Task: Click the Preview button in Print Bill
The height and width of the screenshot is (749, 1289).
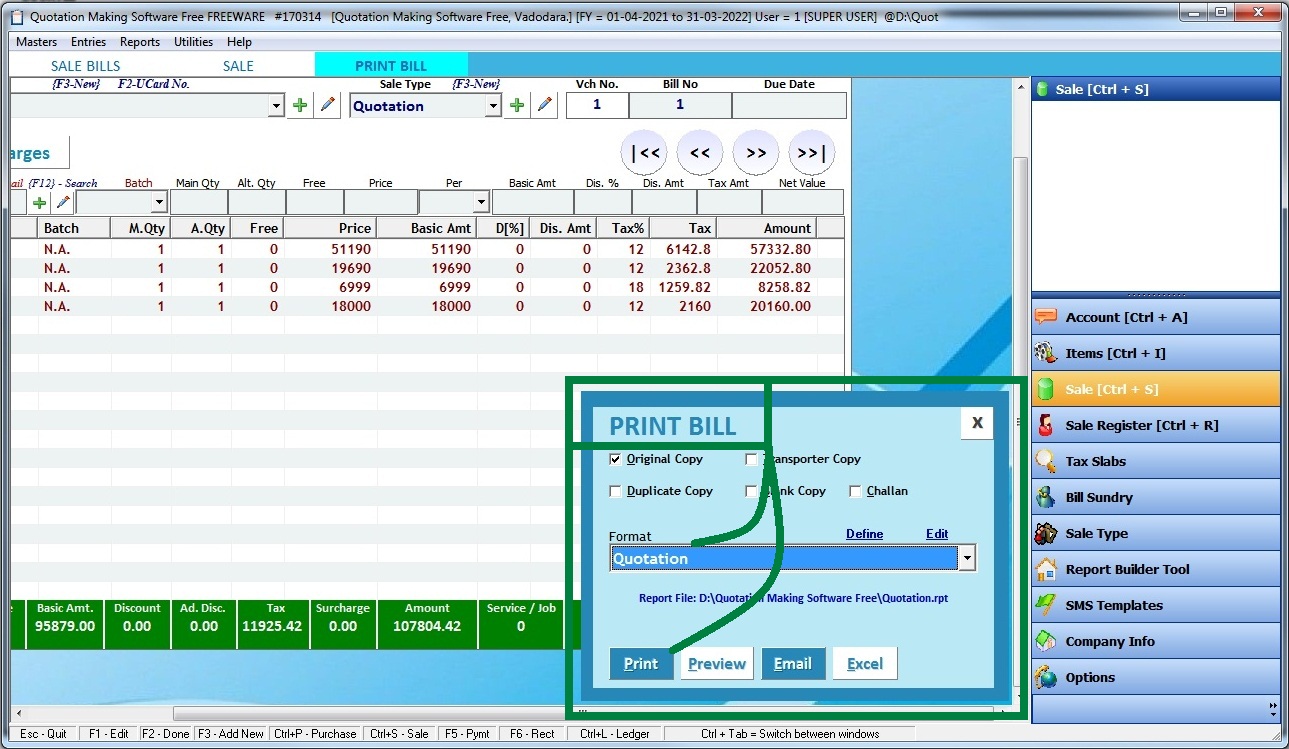Action: 716,663
